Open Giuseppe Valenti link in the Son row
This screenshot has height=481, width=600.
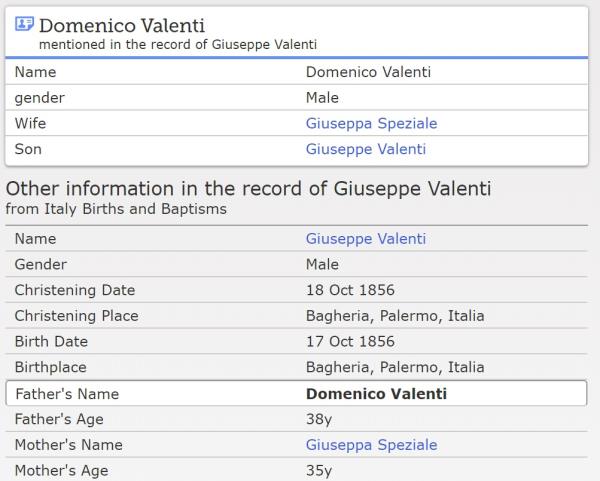(365, 150)
